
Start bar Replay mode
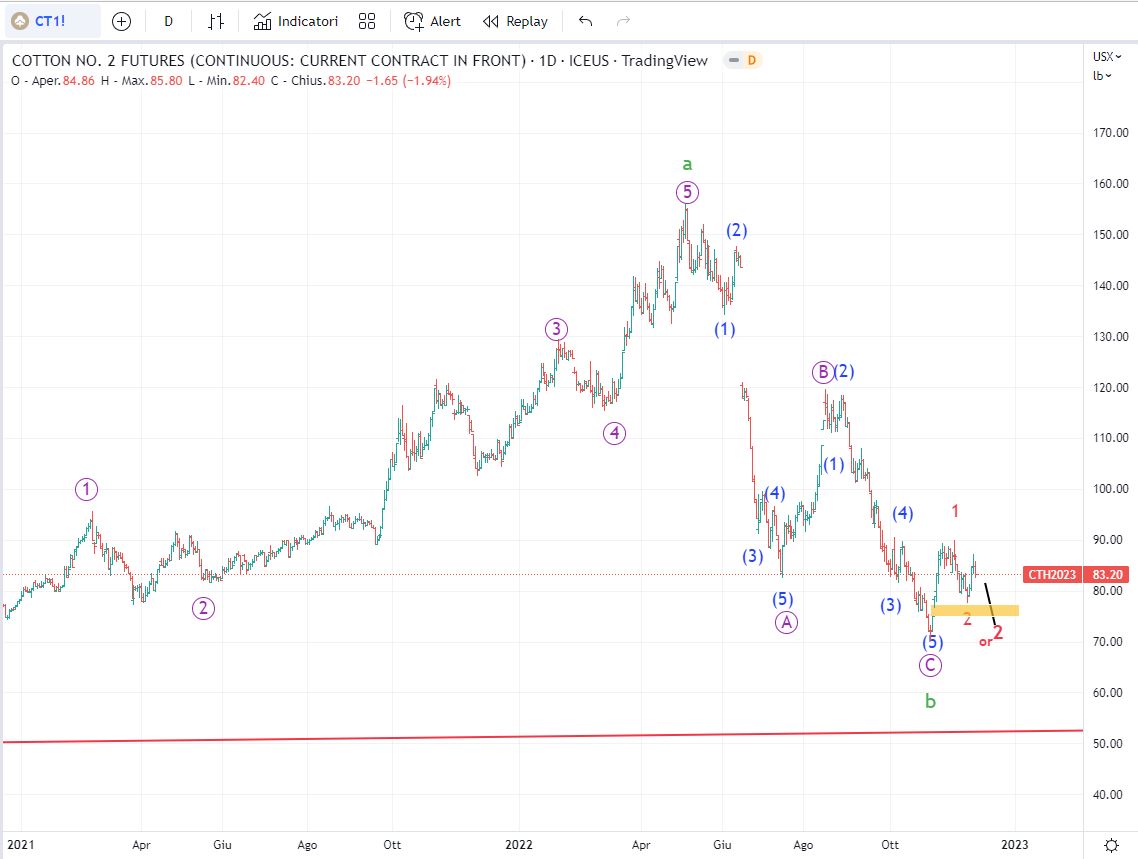[515, 22]
